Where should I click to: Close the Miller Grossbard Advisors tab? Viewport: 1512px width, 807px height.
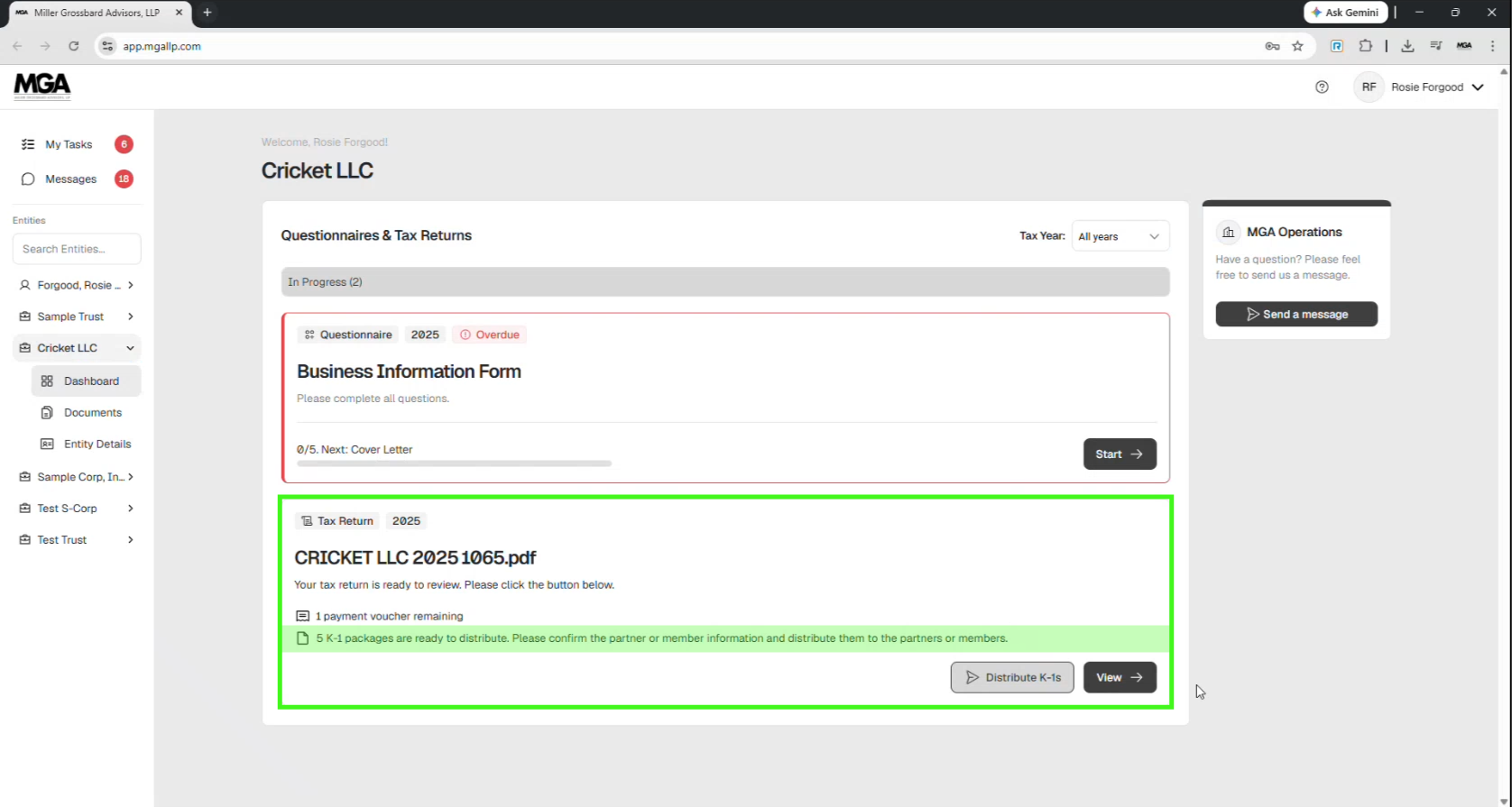click(179, 13)
